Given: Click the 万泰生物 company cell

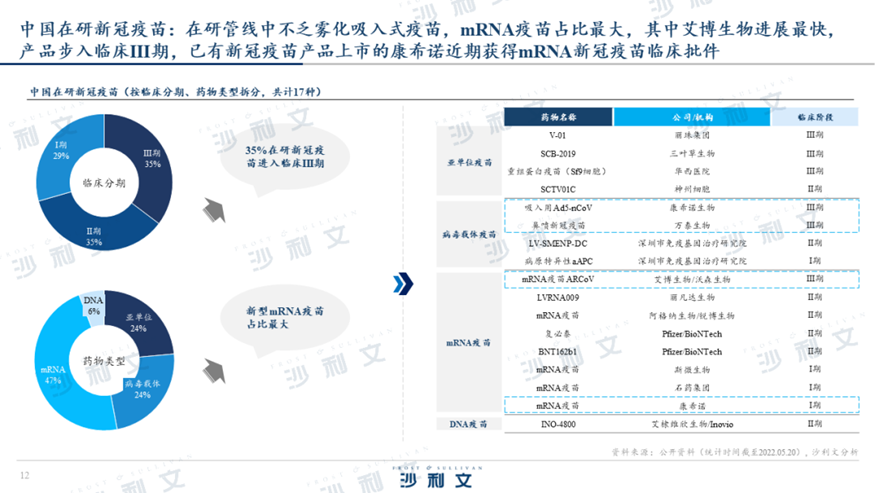Looking at the screenshot, I should coord(692,226).
